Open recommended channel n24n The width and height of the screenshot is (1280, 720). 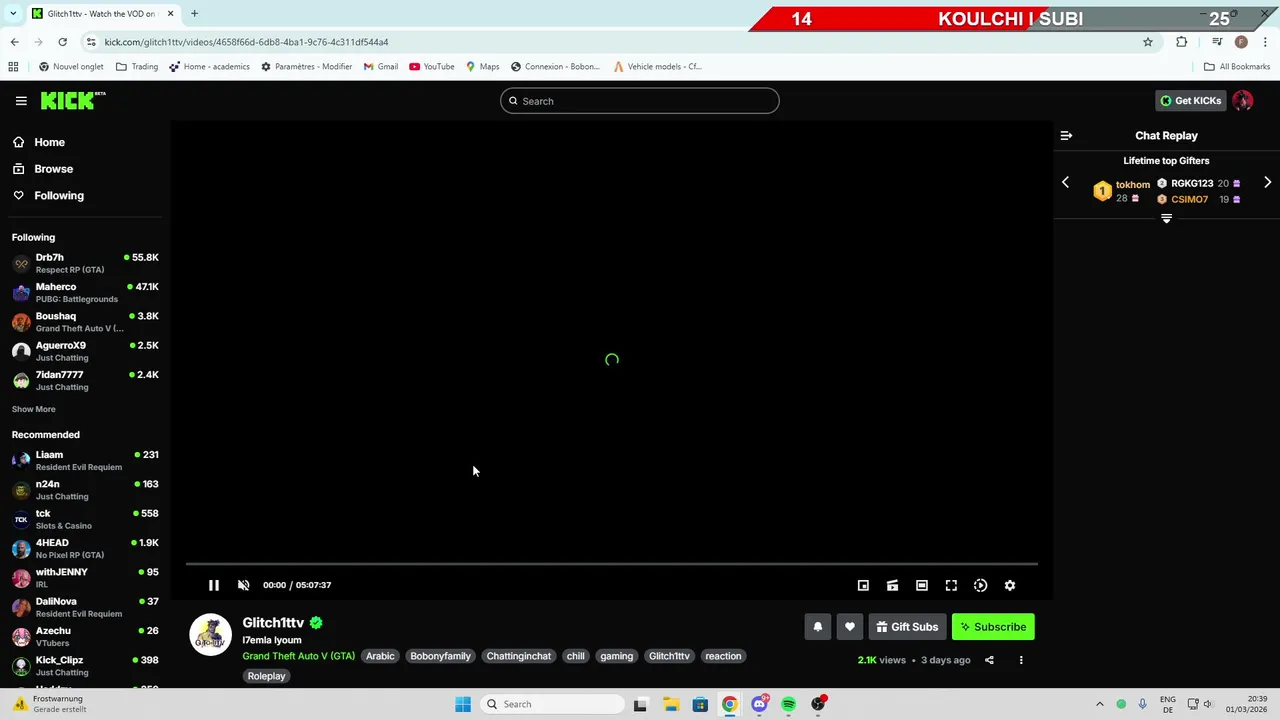pos(85,489)
